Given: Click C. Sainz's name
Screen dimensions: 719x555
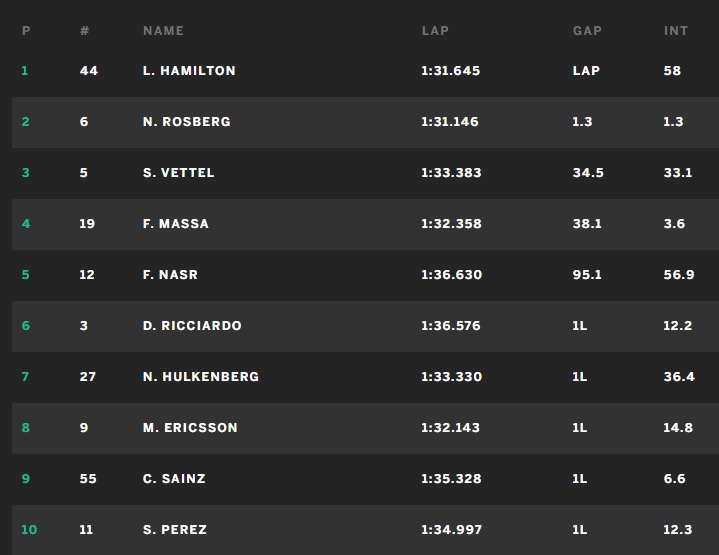Looking at the screenshot, I should 174,479.
